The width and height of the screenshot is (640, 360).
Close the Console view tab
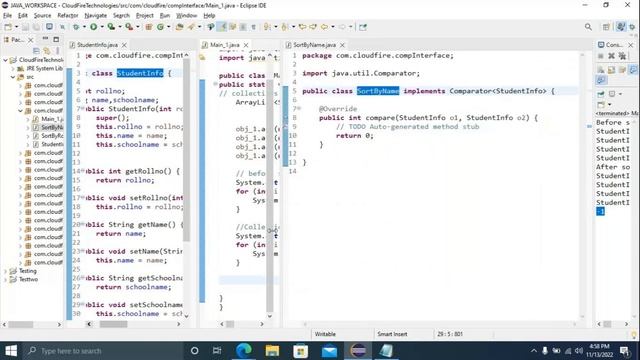point(631,45)
